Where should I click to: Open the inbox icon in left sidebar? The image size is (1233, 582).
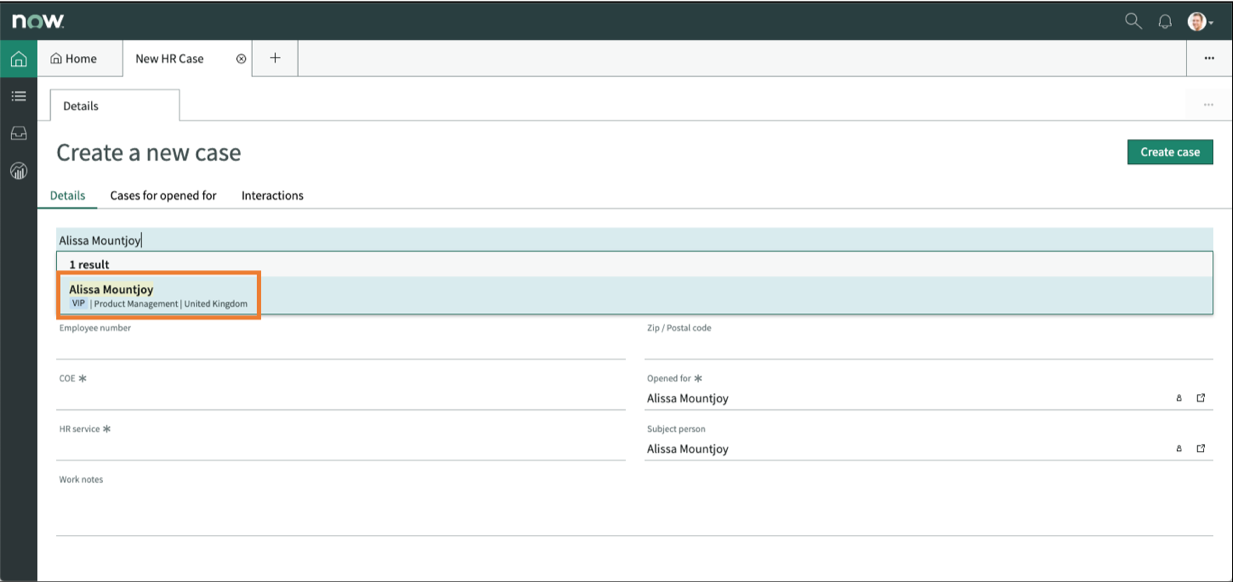pyautogui.click(x=18, y=133)
